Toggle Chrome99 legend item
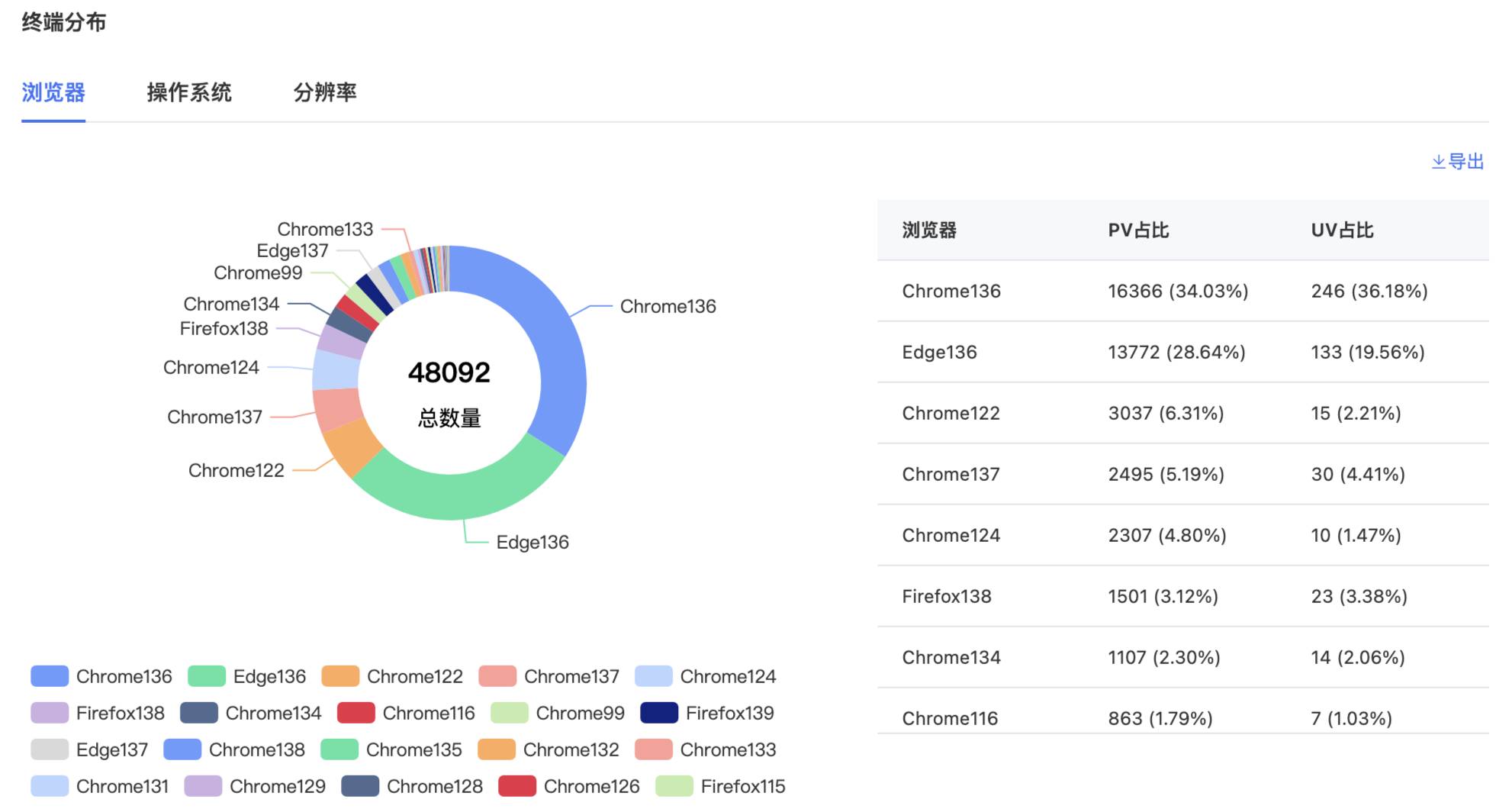 pyautogui.click(x=558, y=713)
